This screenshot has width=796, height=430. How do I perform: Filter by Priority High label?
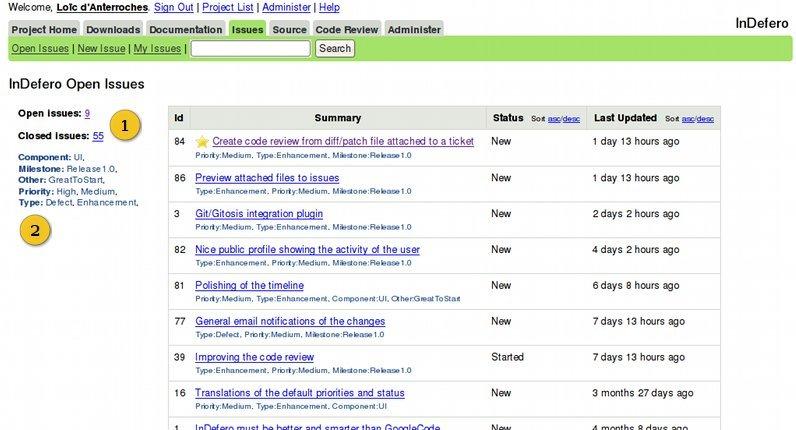pyautogui.click(x=67, y=191)
